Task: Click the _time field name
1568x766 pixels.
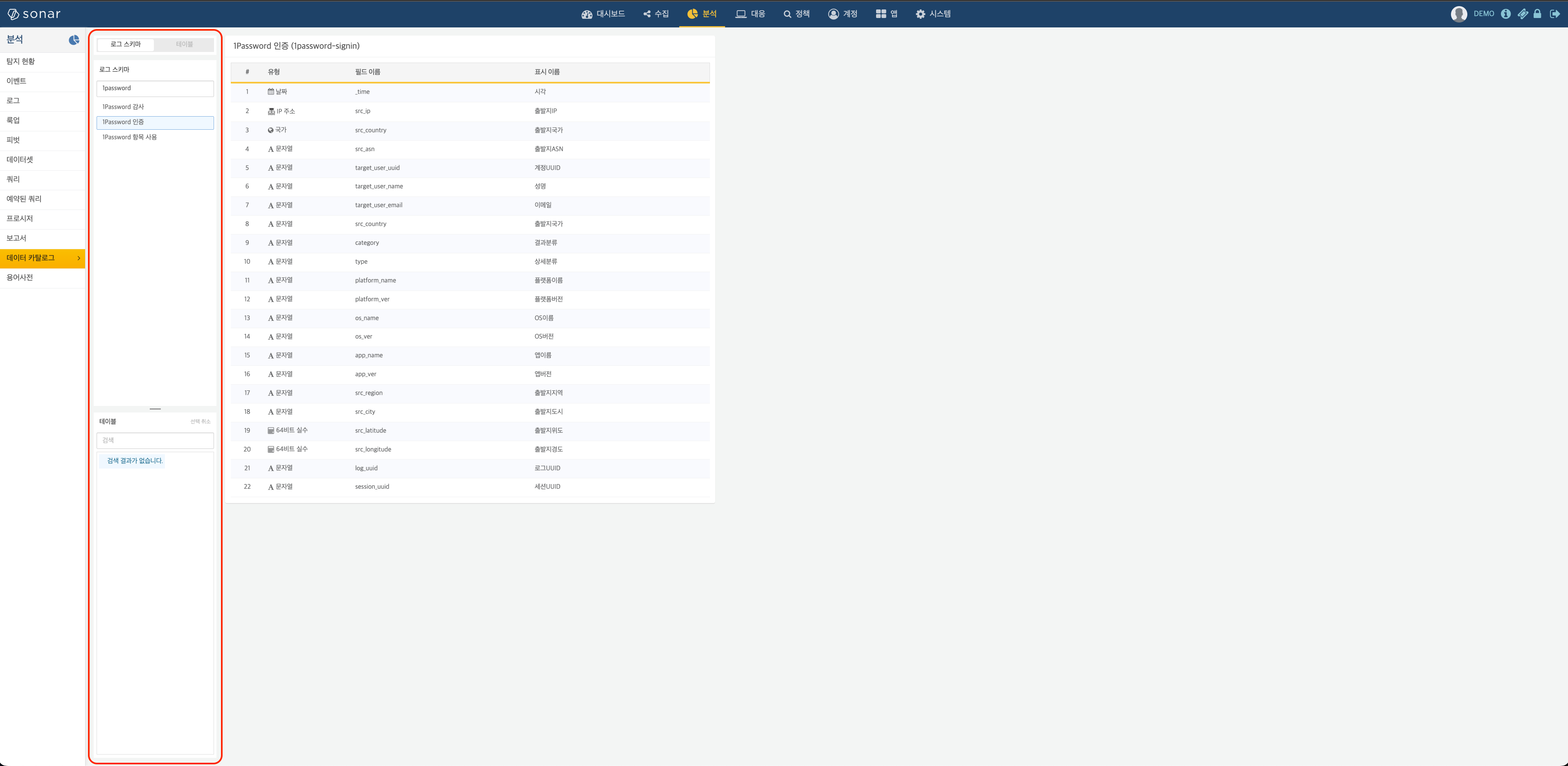Action: coord(362,92)
